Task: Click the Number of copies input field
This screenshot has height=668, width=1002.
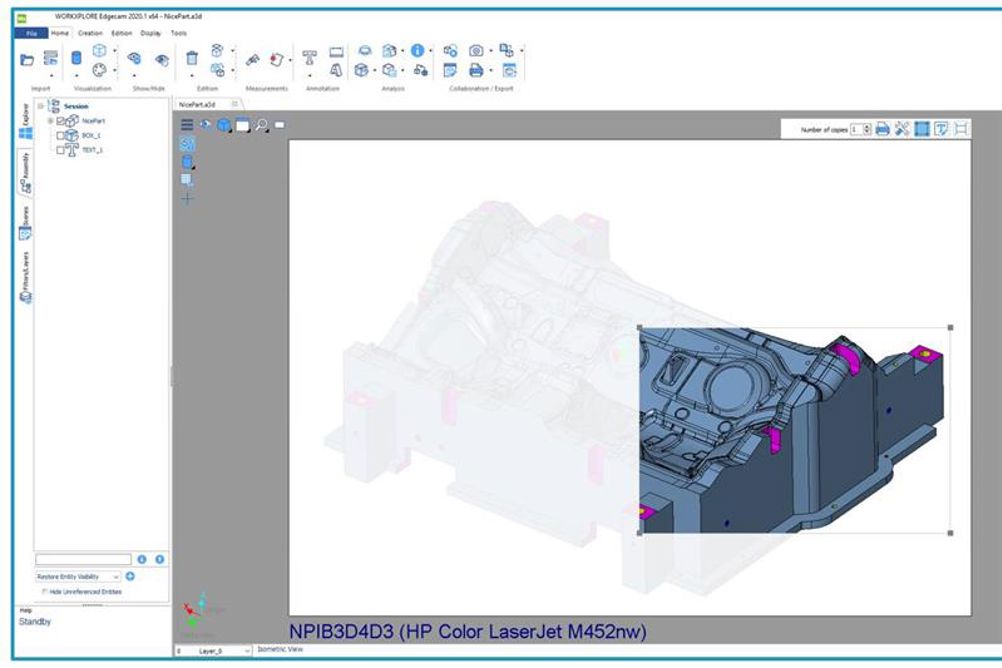Action: 856,129
